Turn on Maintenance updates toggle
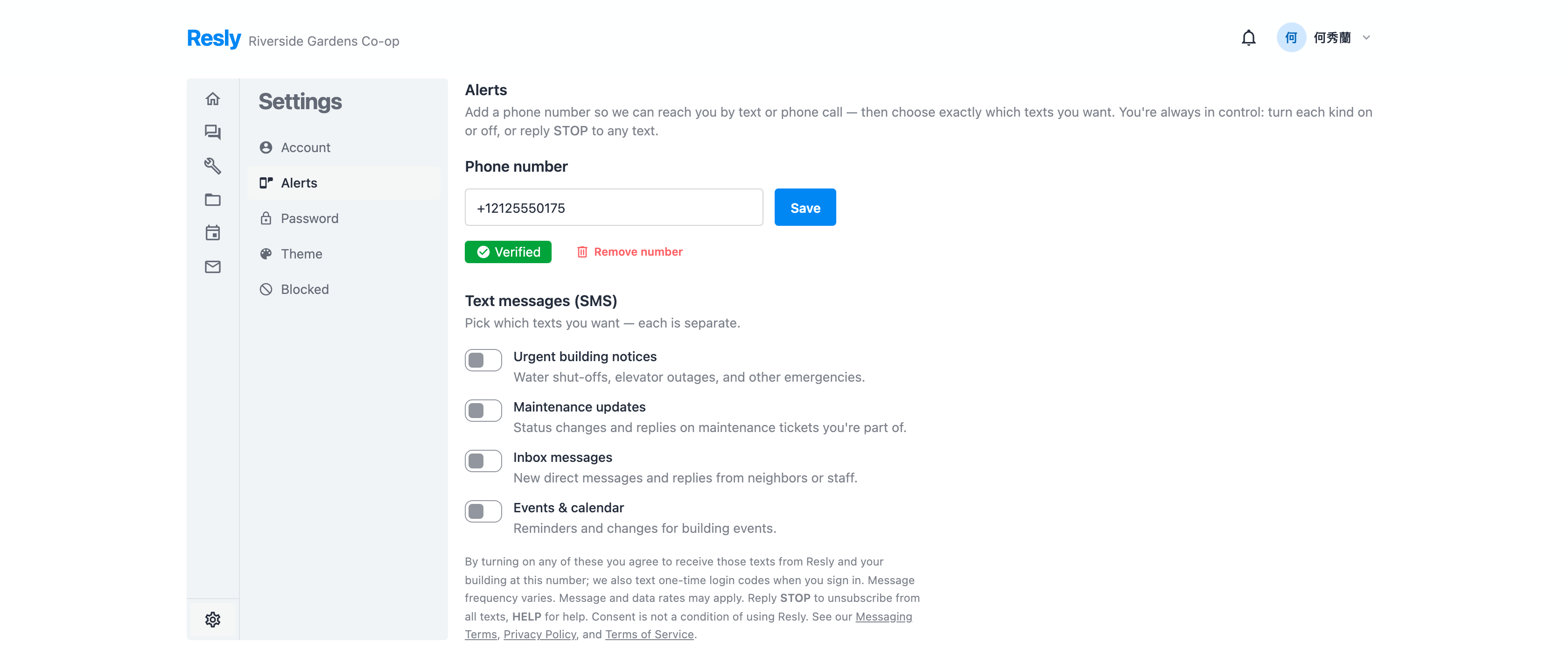This screenshot has height=670, width=1568. pos(483,411)
